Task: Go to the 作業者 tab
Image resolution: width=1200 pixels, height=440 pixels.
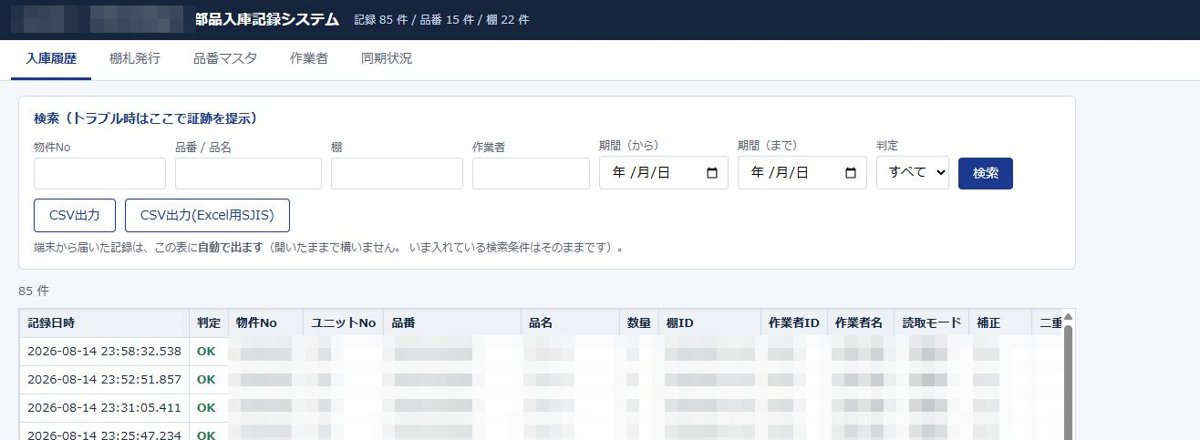Action: [309, 59]
